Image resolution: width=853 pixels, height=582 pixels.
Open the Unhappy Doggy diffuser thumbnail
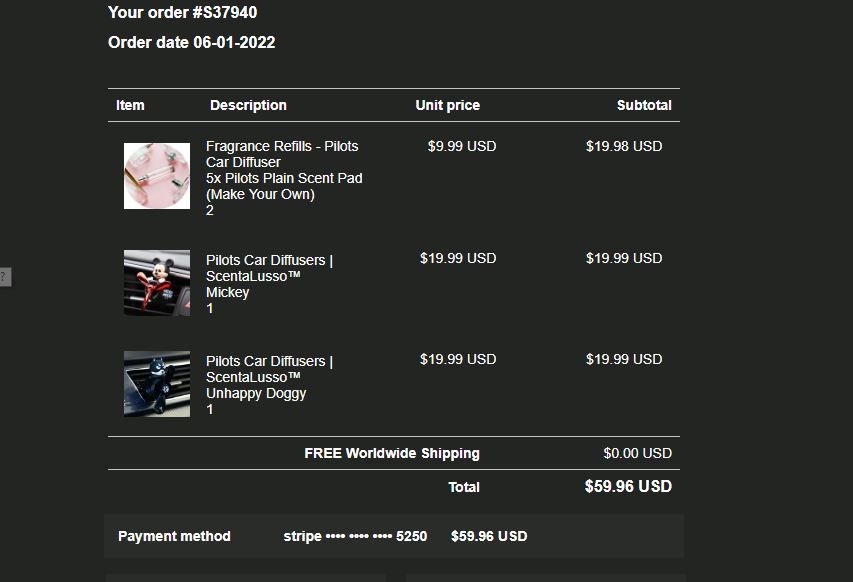click(x=157, y=384)
